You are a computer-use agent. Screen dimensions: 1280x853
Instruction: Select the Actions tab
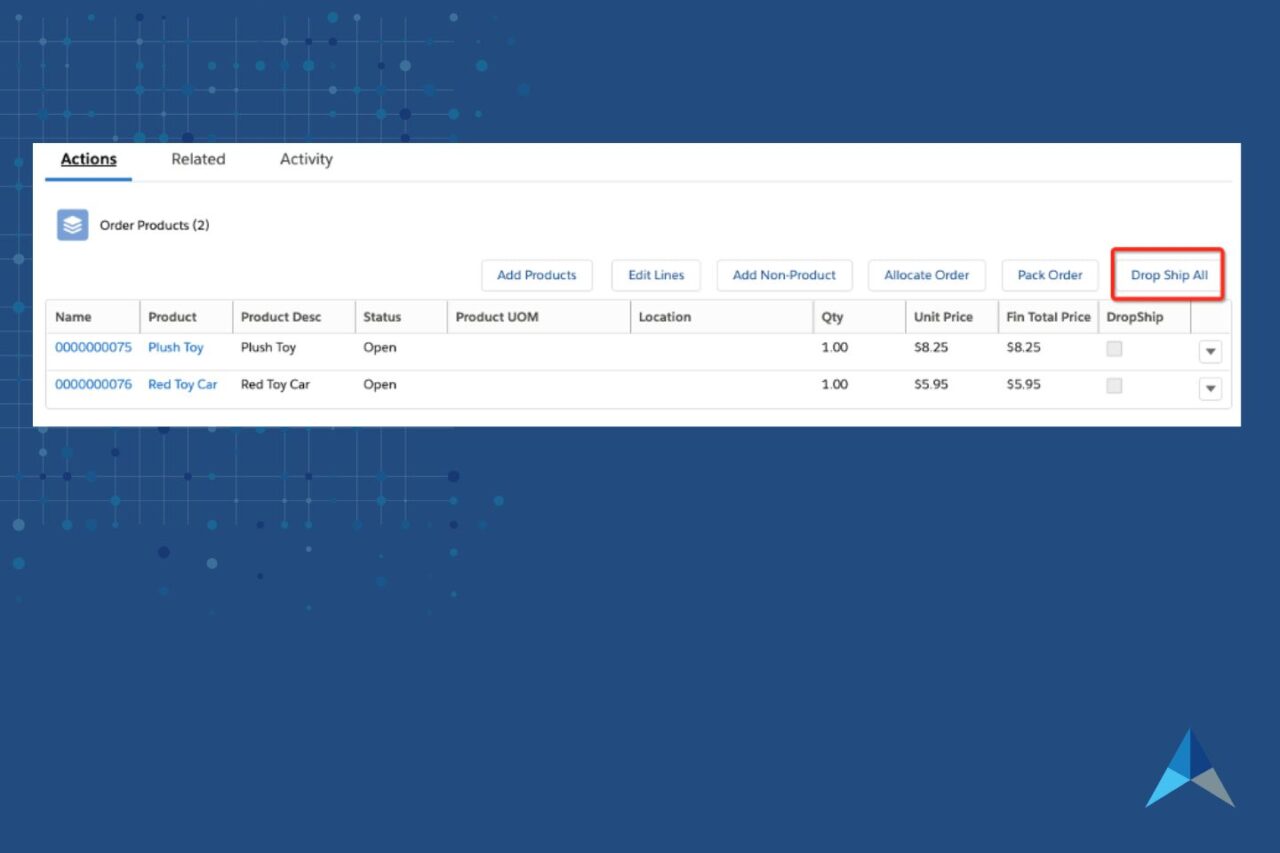point(88,159)
